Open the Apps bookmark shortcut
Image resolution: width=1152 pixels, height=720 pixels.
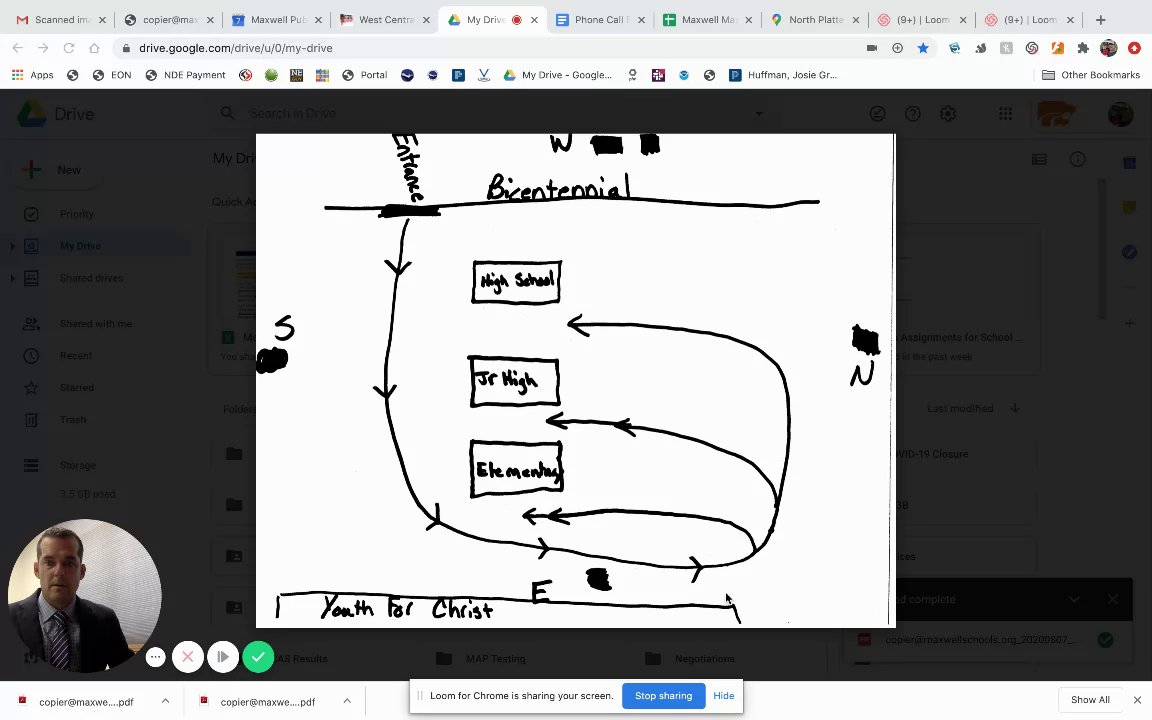pyautogui.click(x=33, y=75)
